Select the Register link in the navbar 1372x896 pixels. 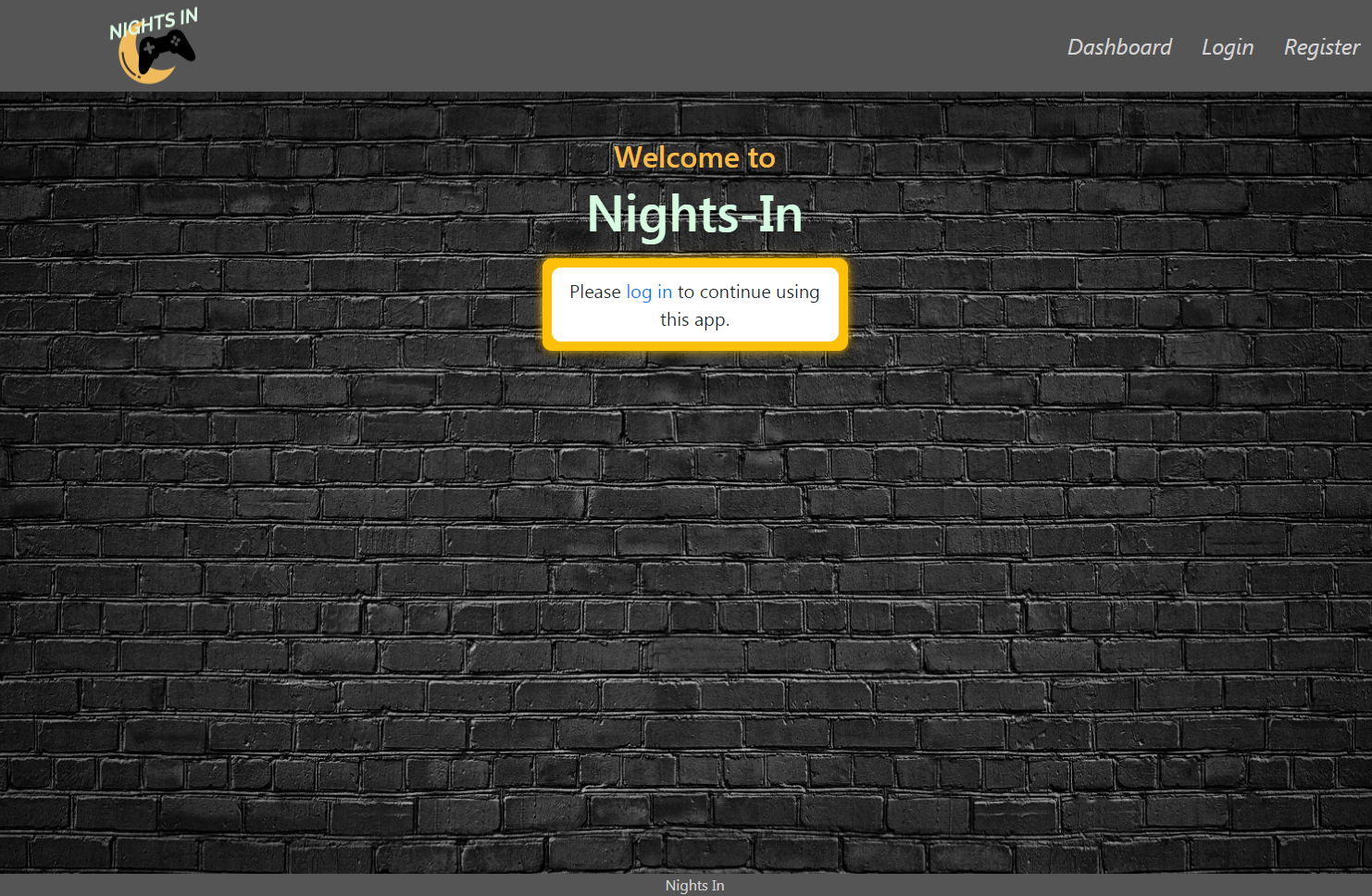[1321, 47]
